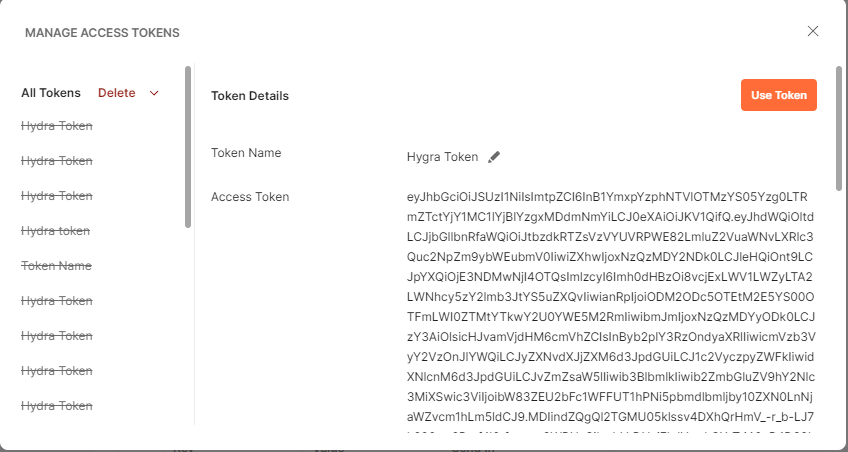Click the 'Token Name' label in details panel
848x452 pixels.
point(246,153)
